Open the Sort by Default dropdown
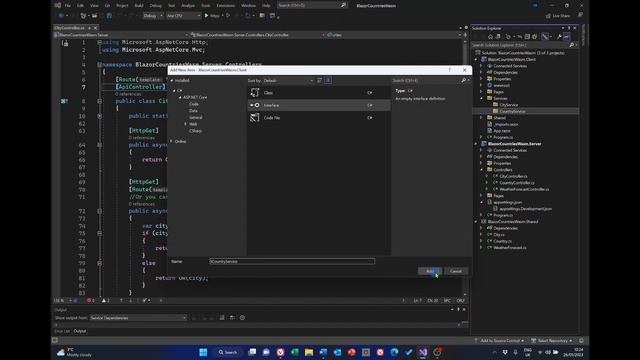 289,80
